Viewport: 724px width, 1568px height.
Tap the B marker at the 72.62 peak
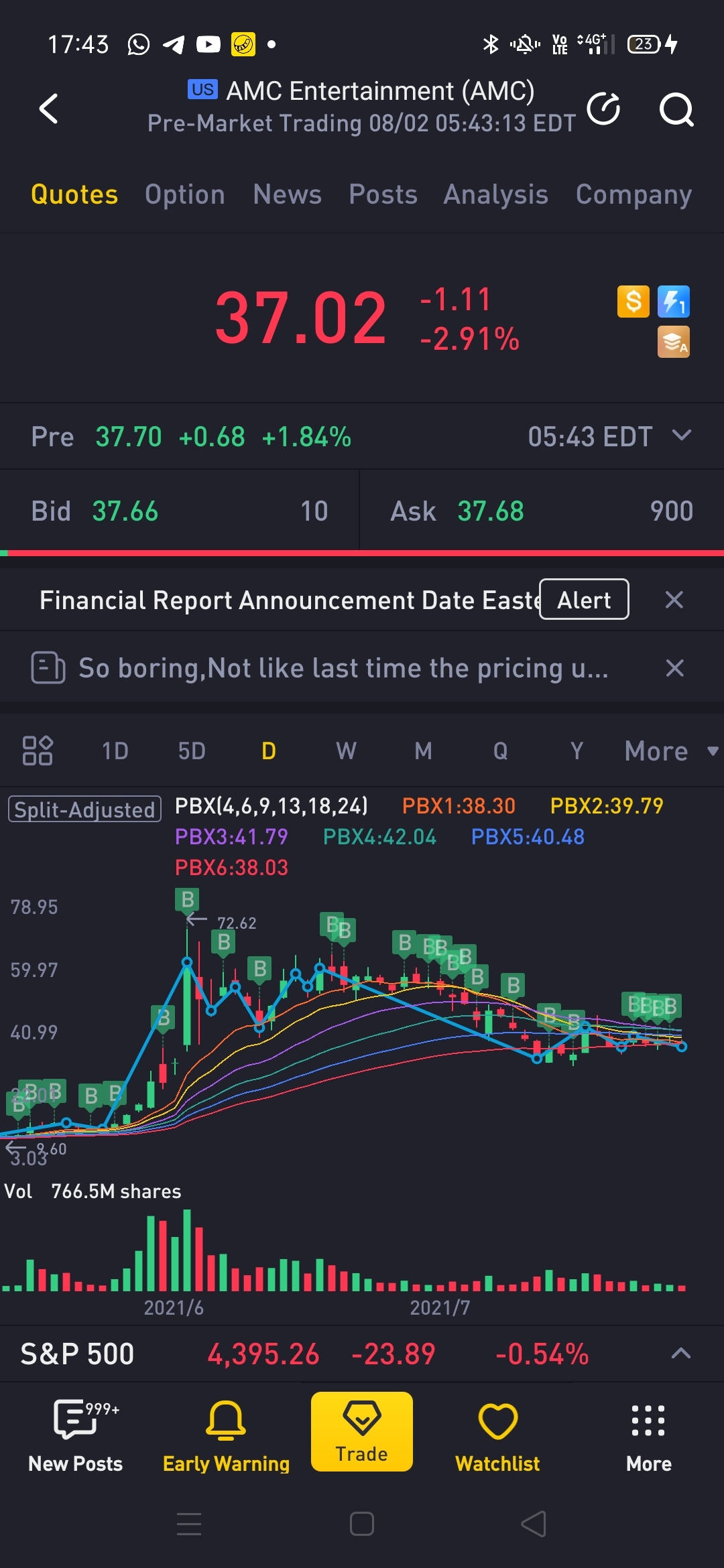click(x=188, y=899)
